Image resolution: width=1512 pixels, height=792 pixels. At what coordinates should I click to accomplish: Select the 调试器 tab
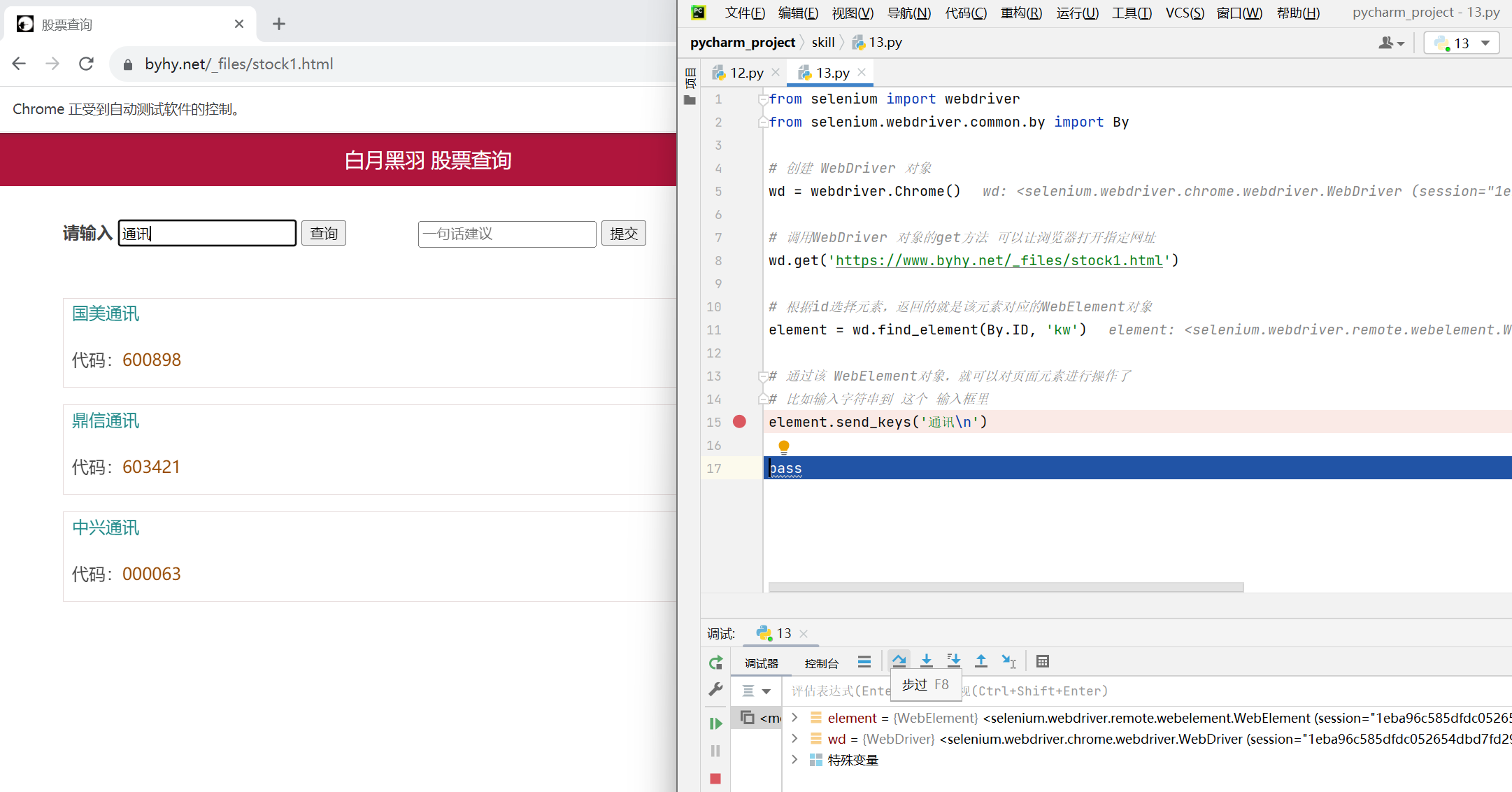pyautogui.click(x=762, y=663)
